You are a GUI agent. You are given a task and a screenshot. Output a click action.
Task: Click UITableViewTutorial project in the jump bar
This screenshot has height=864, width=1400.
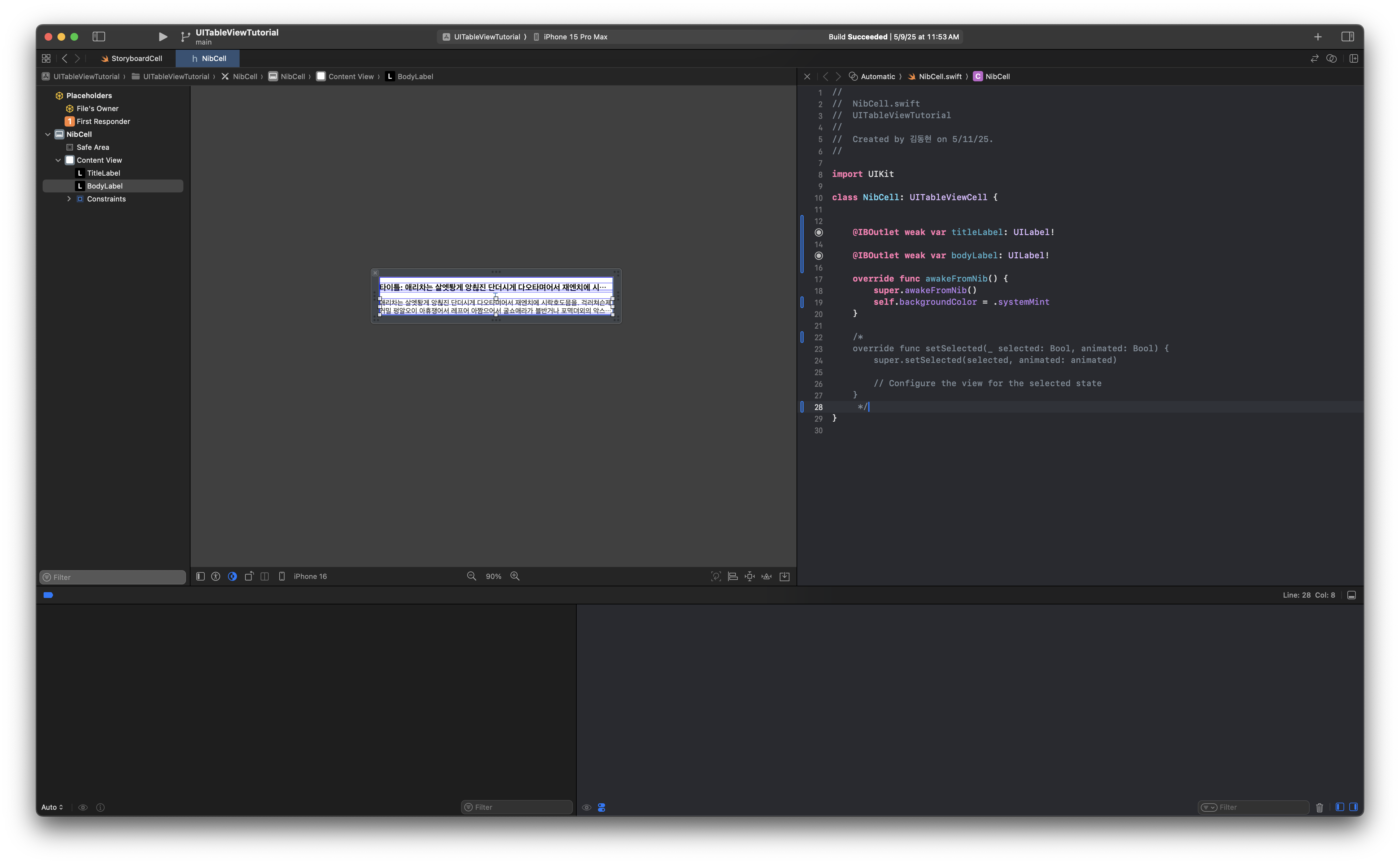(x=81, y=77)
